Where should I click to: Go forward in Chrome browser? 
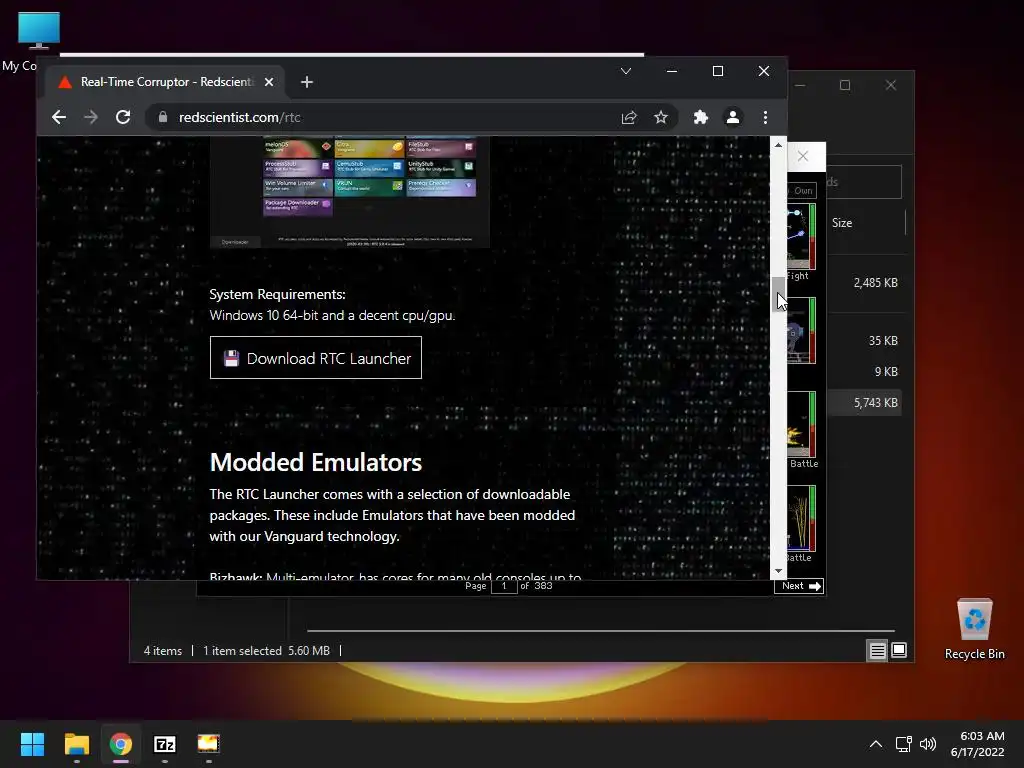[x=91, y=118]
